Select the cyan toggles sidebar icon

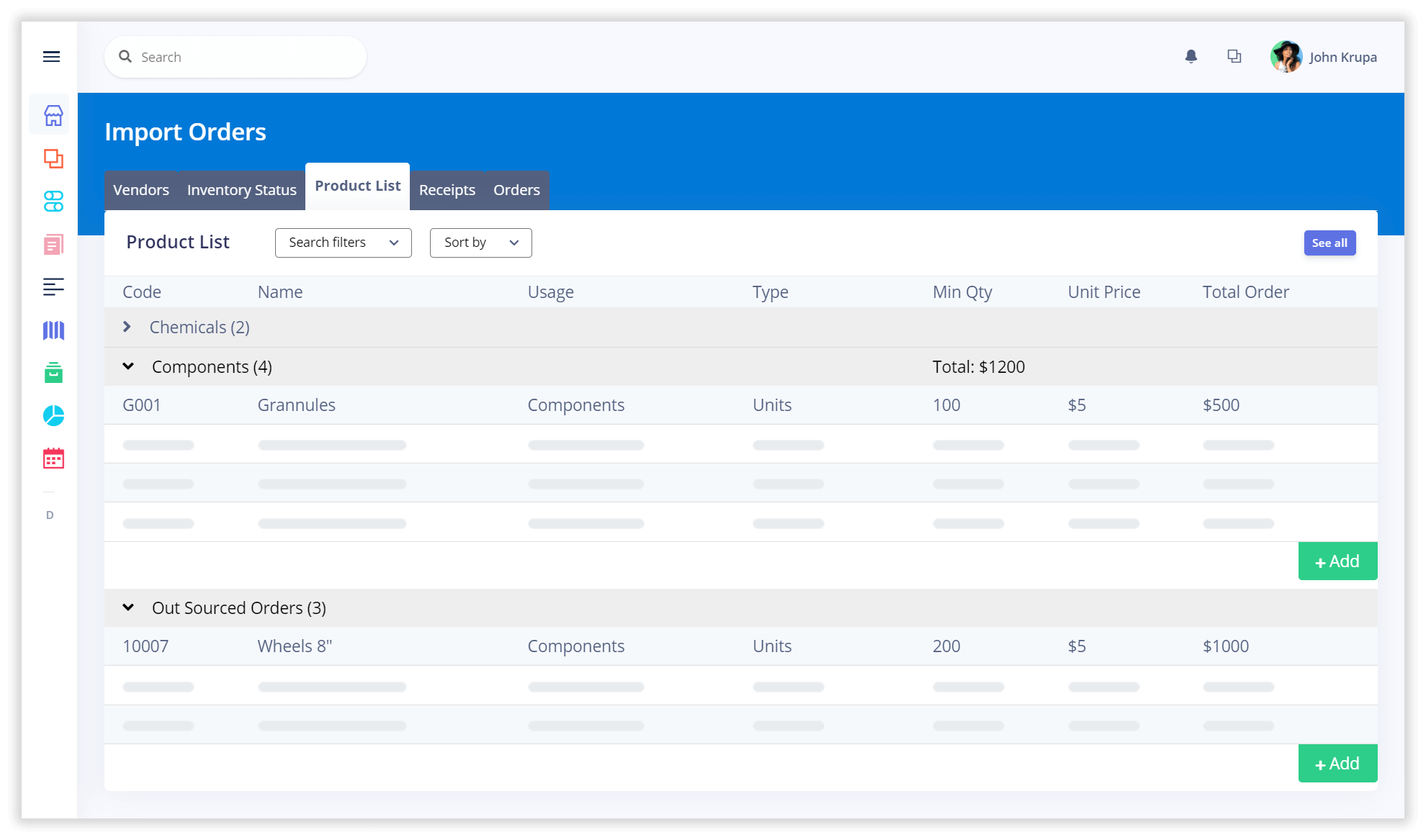(x=53, y=201)
